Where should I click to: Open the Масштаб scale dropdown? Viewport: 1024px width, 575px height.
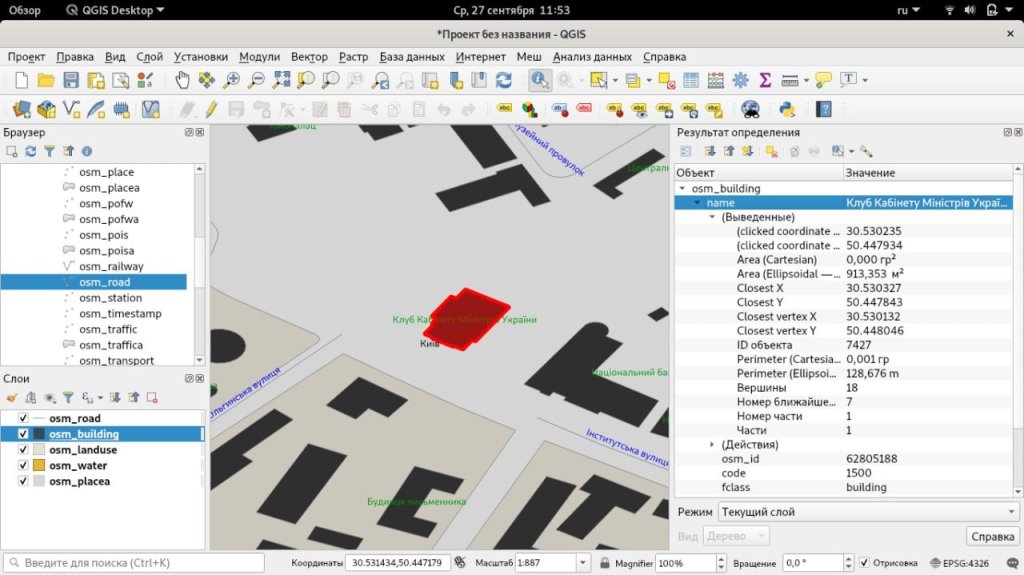[582, 563]
